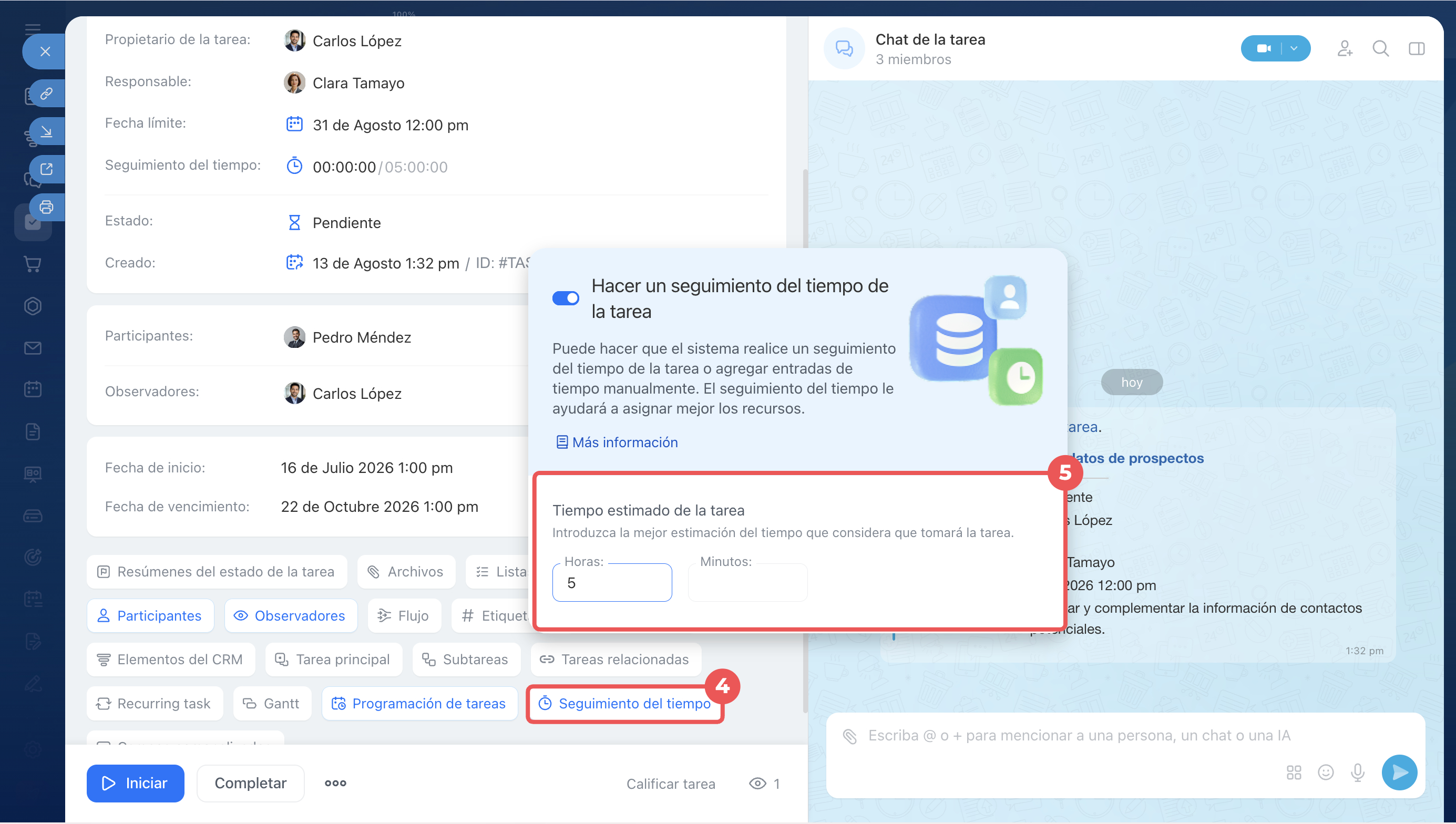This screenshot has height=824, width=1456.
Task: Open the calendar sidebar icon
Action: [33, 389]
